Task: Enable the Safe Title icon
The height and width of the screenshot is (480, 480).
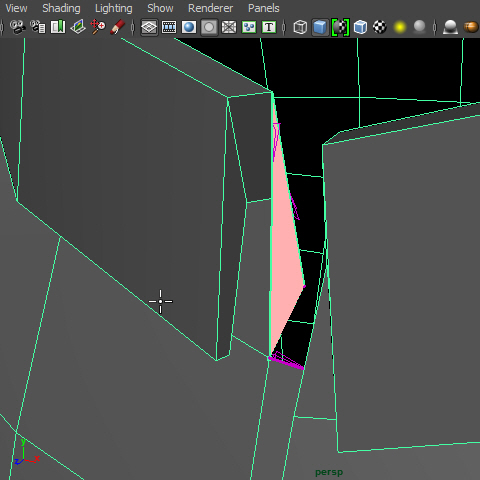Action: pyautogui.click(x=269, y=27)
